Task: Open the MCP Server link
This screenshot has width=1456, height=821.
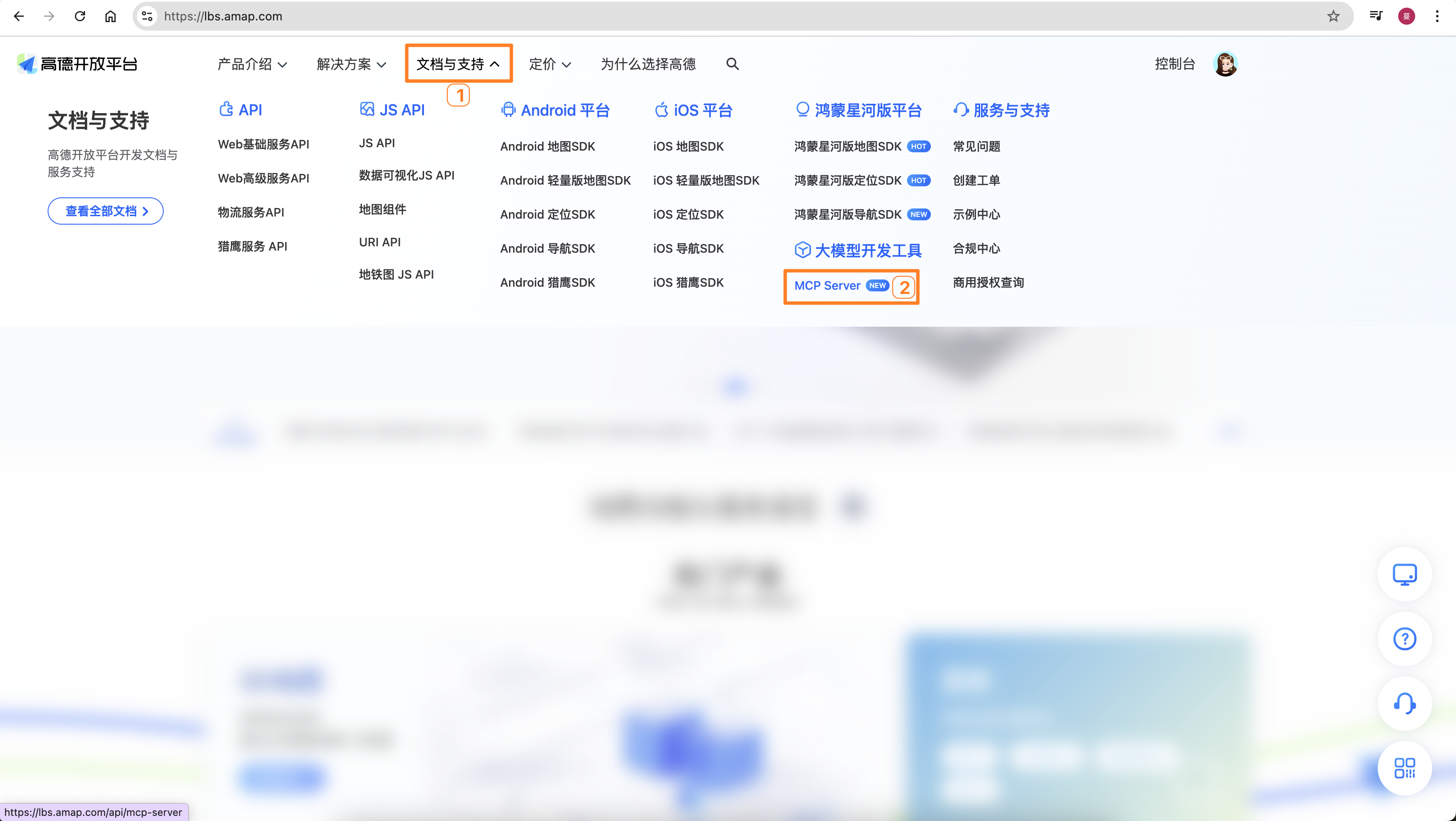Action: coord(827,285)
